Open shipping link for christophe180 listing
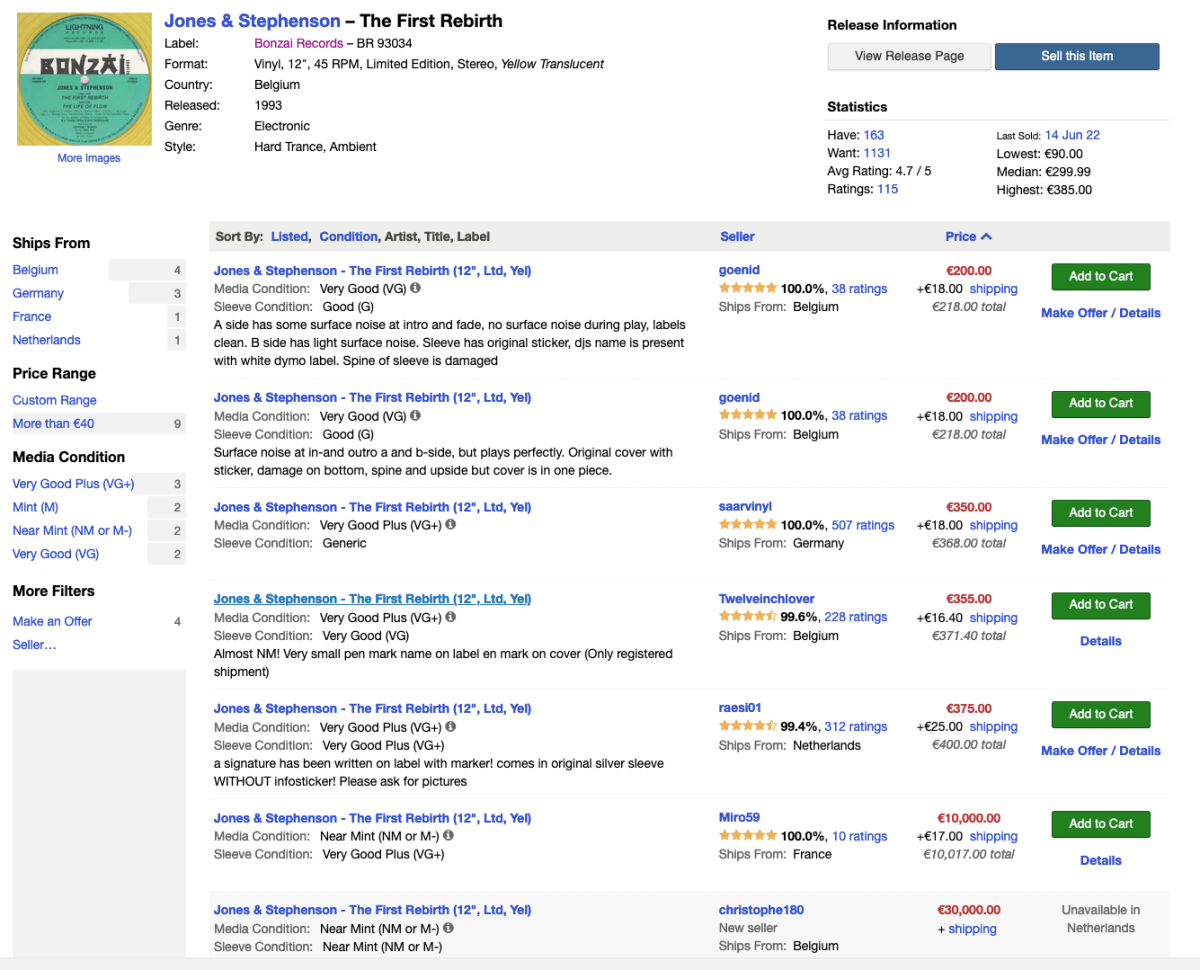1200x970 pixels. [972, 929]
